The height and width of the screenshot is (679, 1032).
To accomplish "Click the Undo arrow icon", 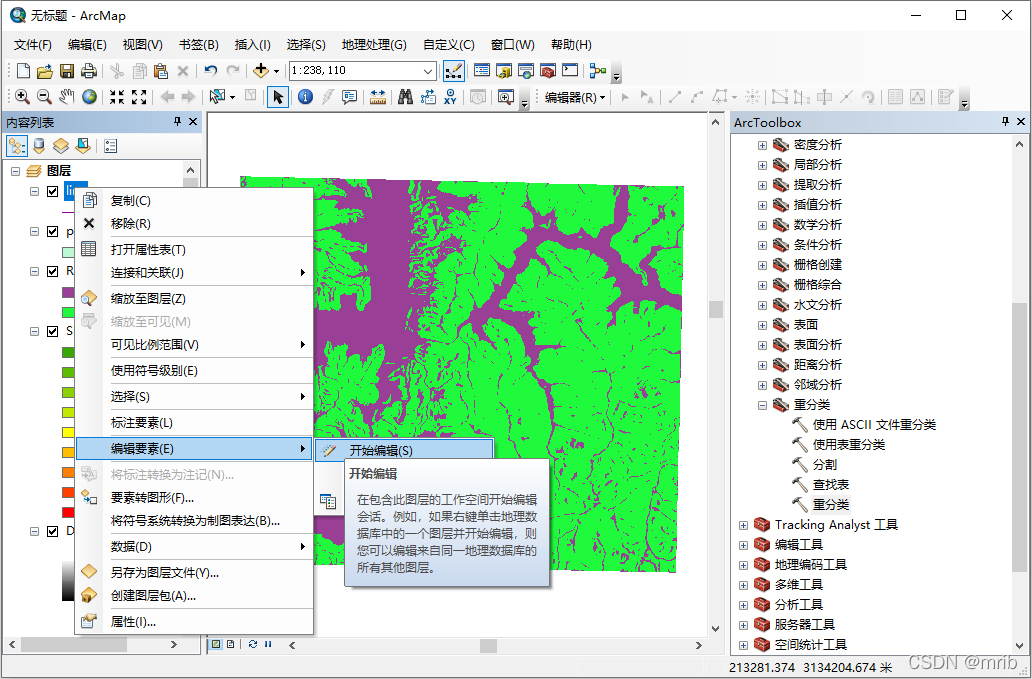I will (x=211, y=71).
